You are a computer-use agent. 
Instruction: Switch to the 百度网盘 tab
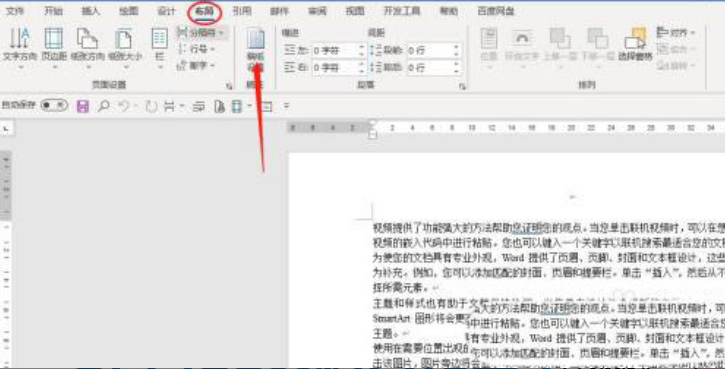click(x=496, y=11)
